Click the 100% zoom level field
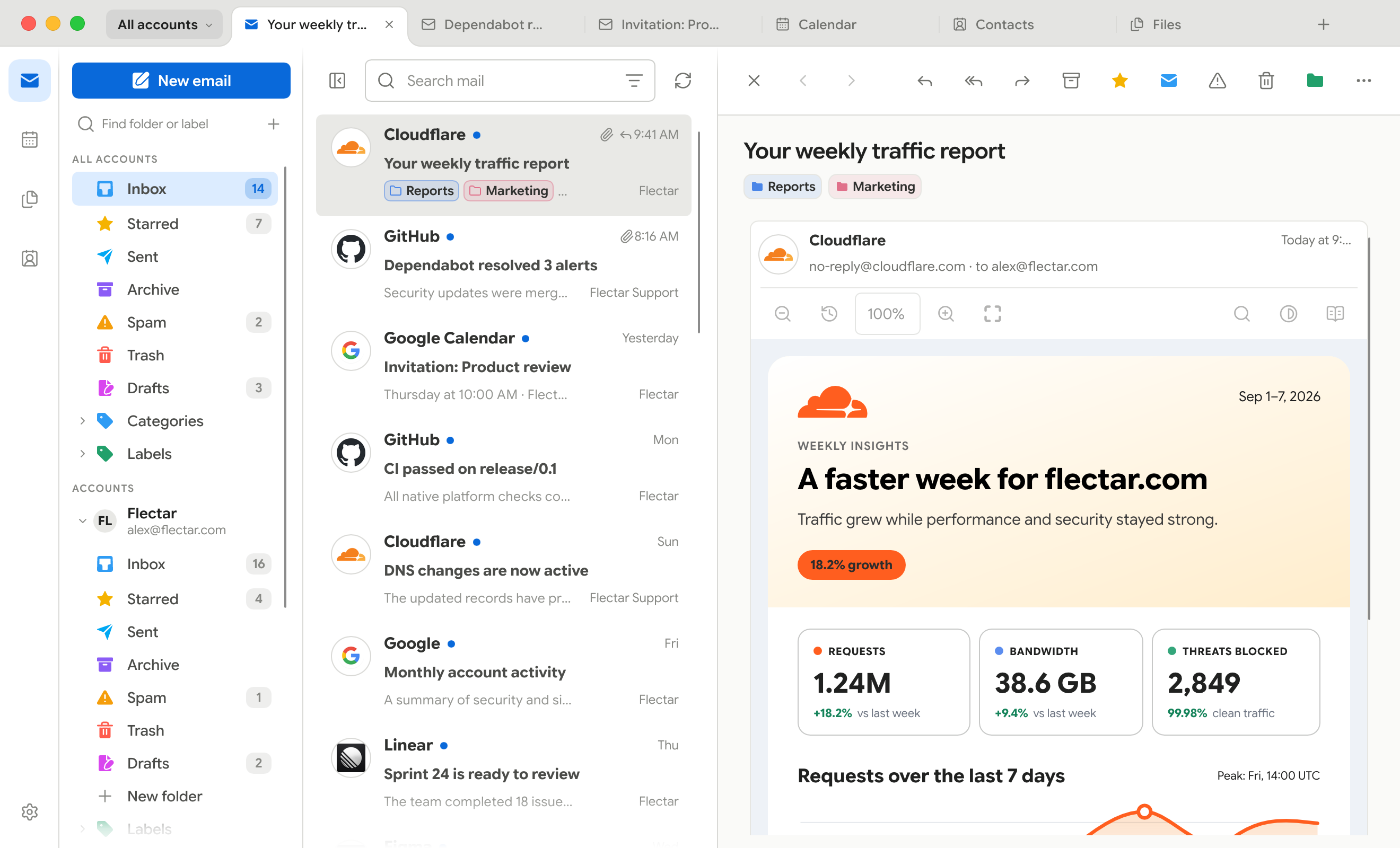This screenshot has height=848, width=1400. (887, 314)
